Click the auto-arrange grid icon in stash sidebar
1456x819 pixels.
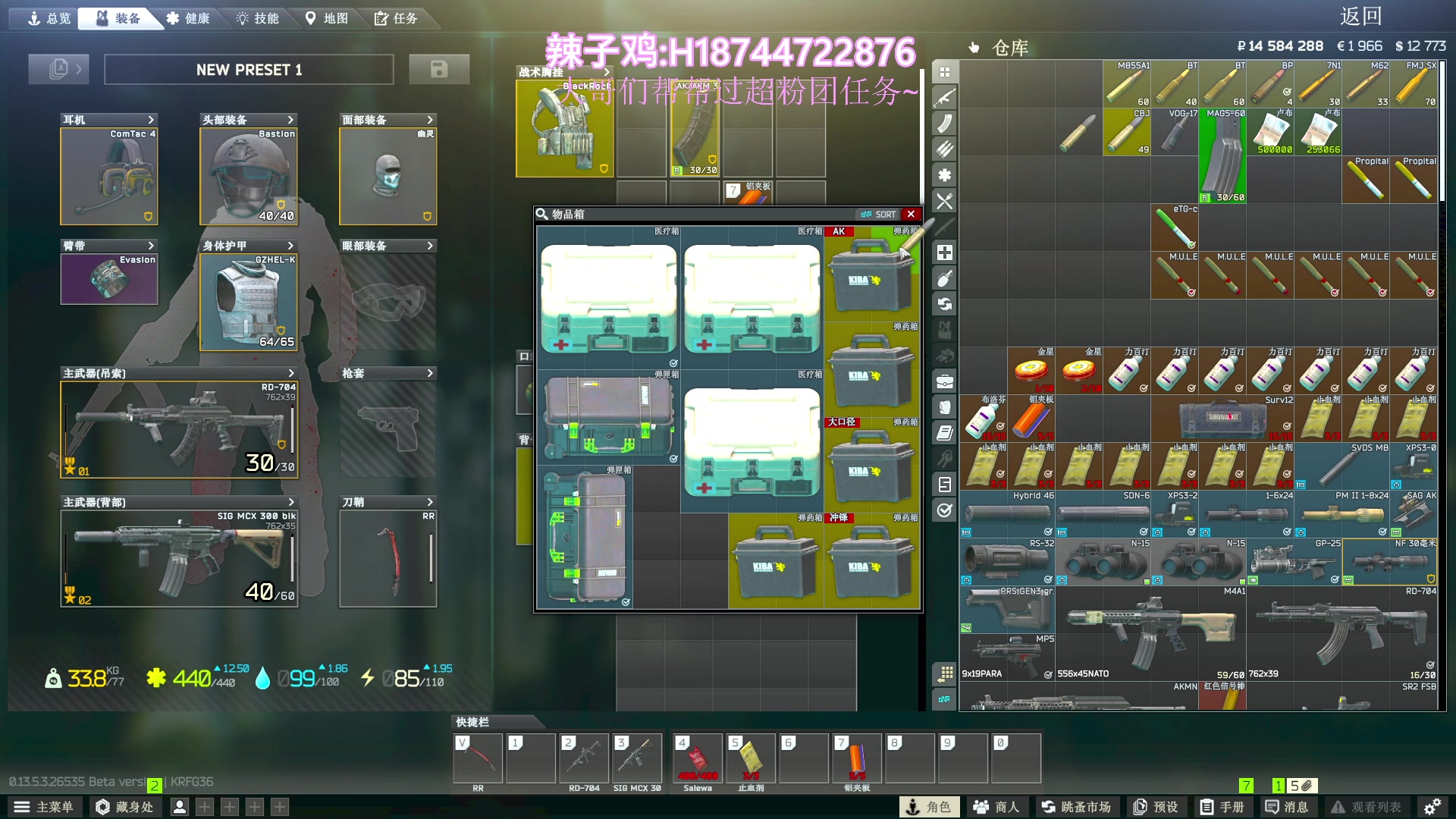(944, 673)
